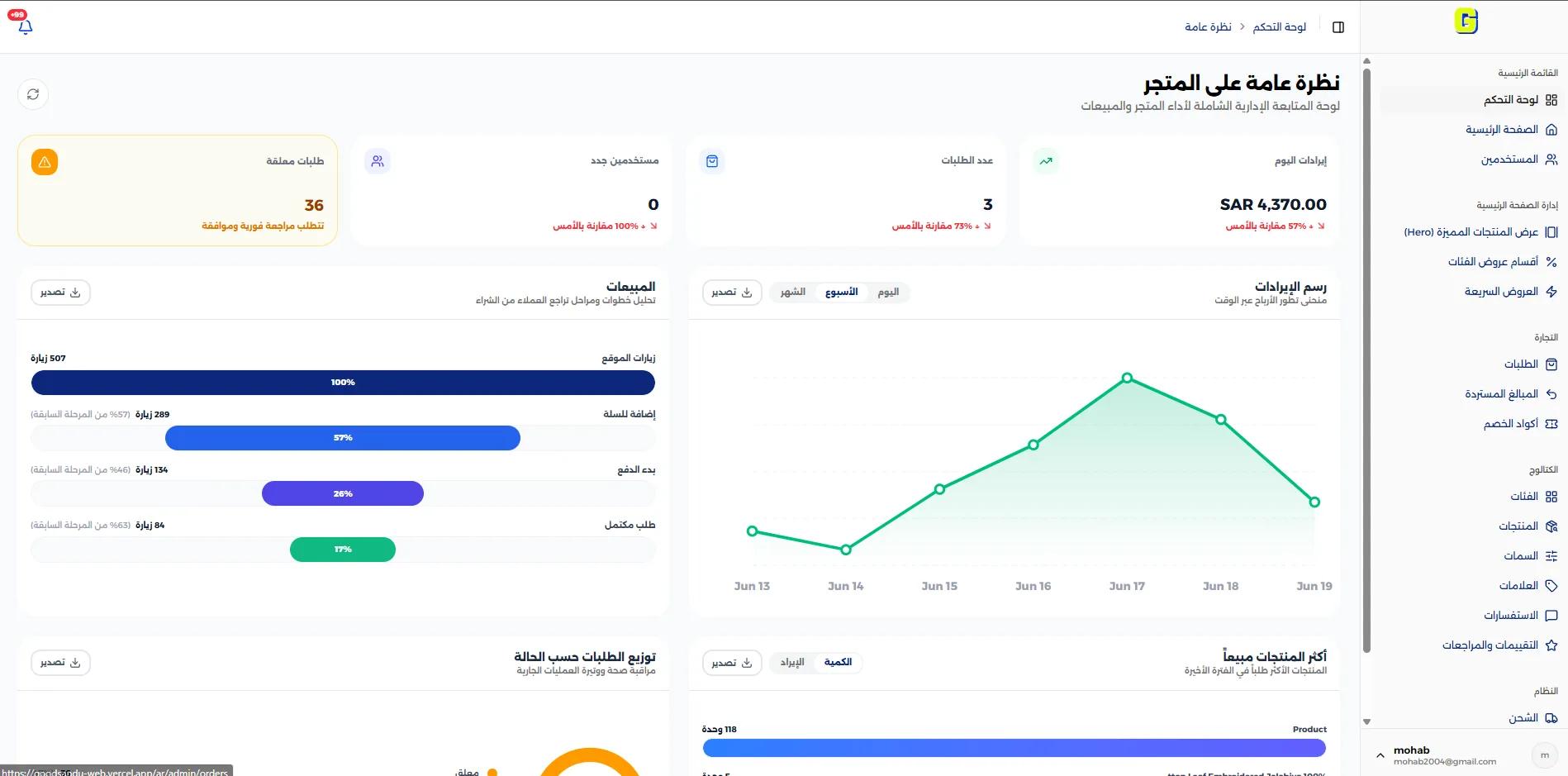Click the truck icon for الشحن
Image resolution: width=1568 pixels, height=776 pixels.
point(1551,718)
